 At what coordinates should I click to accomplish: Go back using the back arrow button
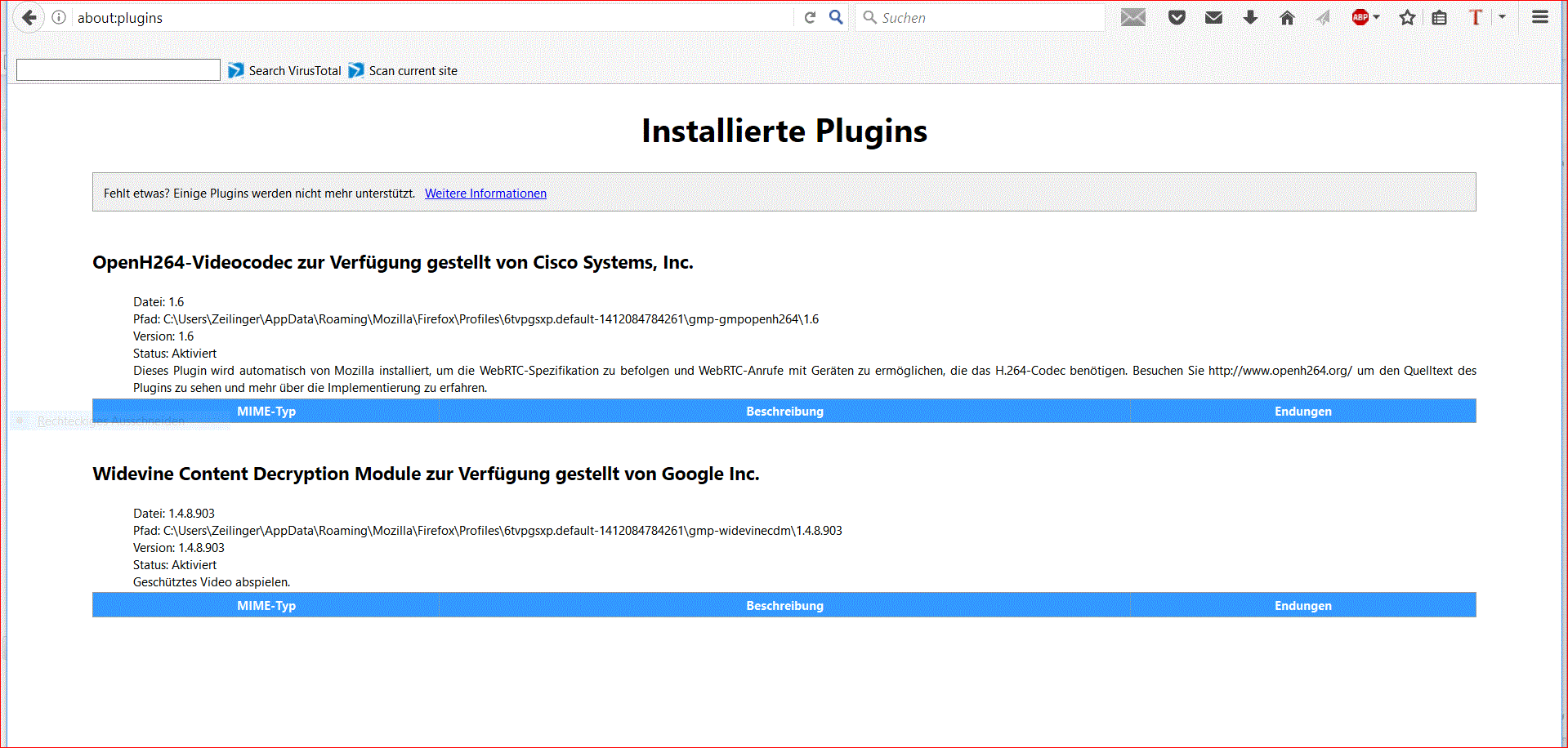click(29, 17)
